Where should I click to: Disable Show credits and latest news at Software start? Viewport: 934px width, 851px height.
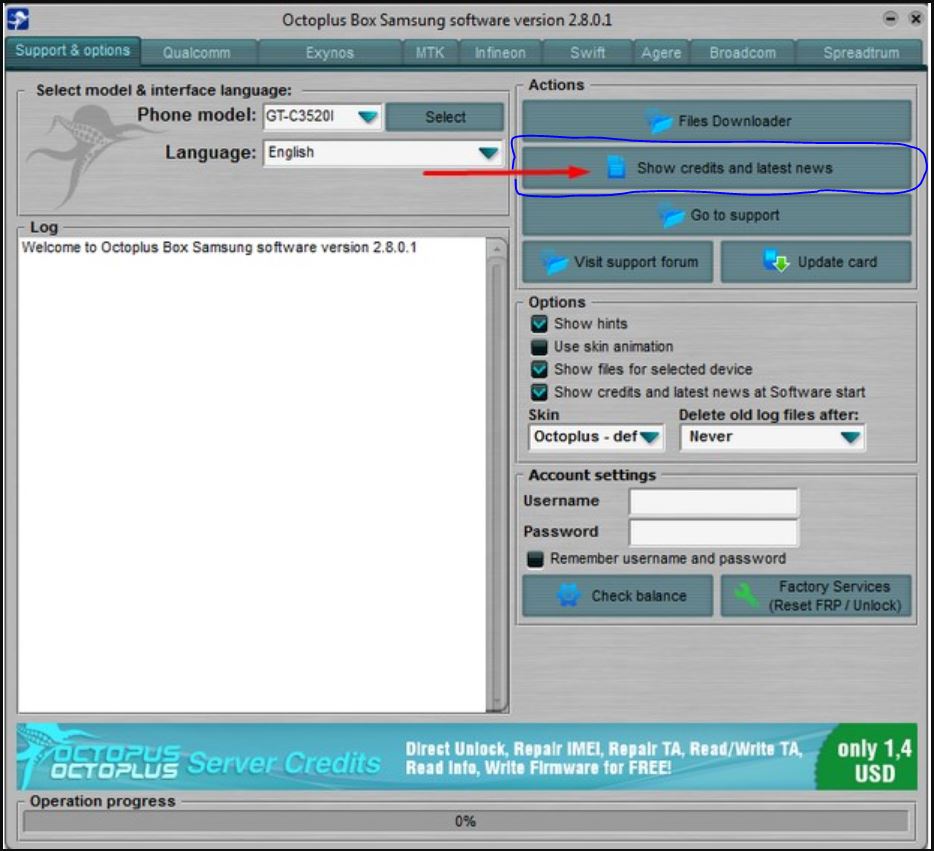click(539, 392)
